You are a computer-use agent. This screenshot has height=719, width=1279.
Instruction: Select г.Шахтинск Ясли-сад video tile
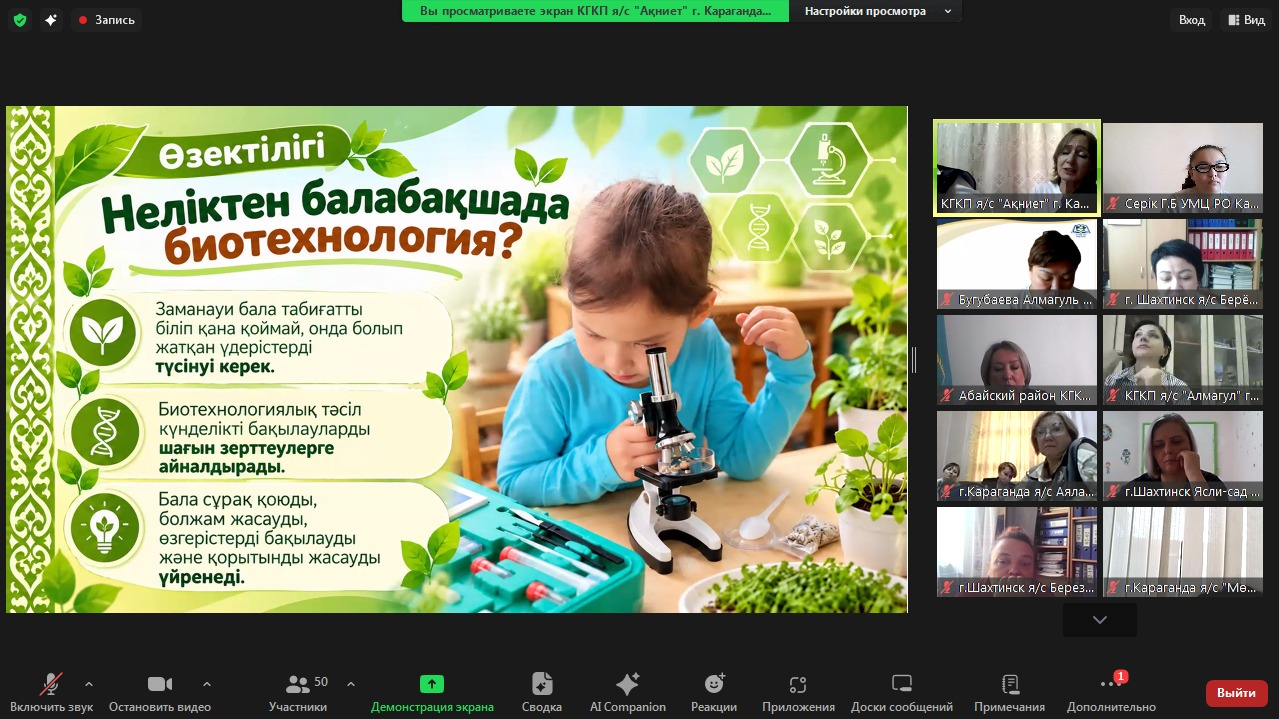click(1183, 456)
